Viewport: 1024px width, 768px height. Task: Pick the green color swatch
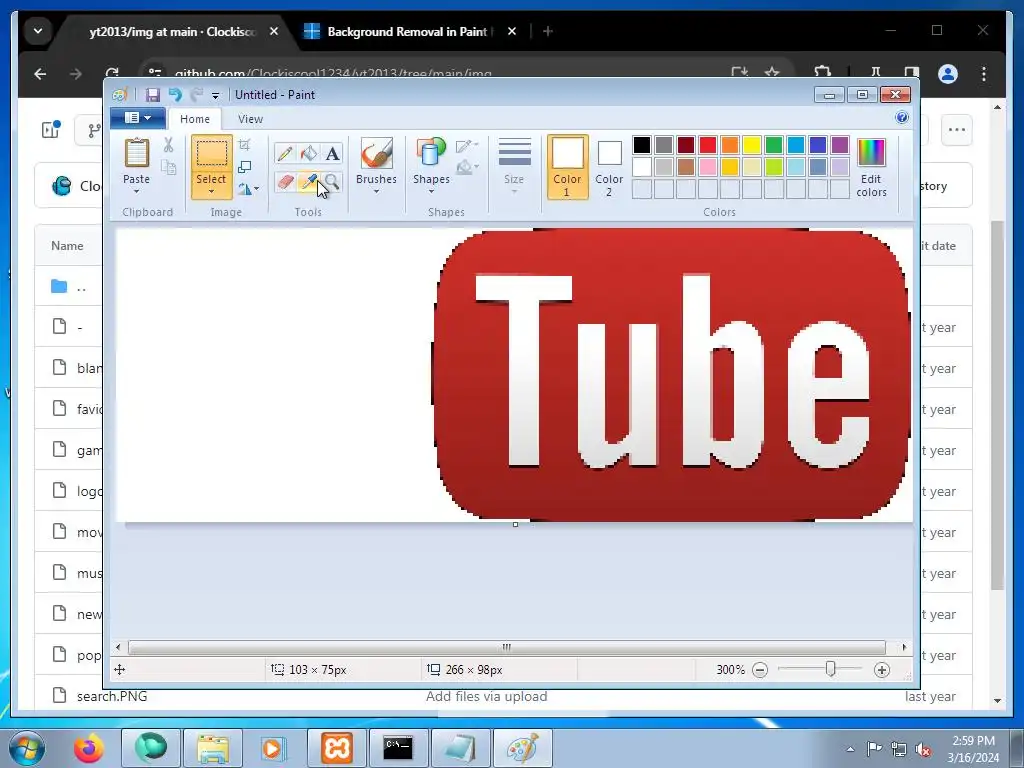point(774,145)
